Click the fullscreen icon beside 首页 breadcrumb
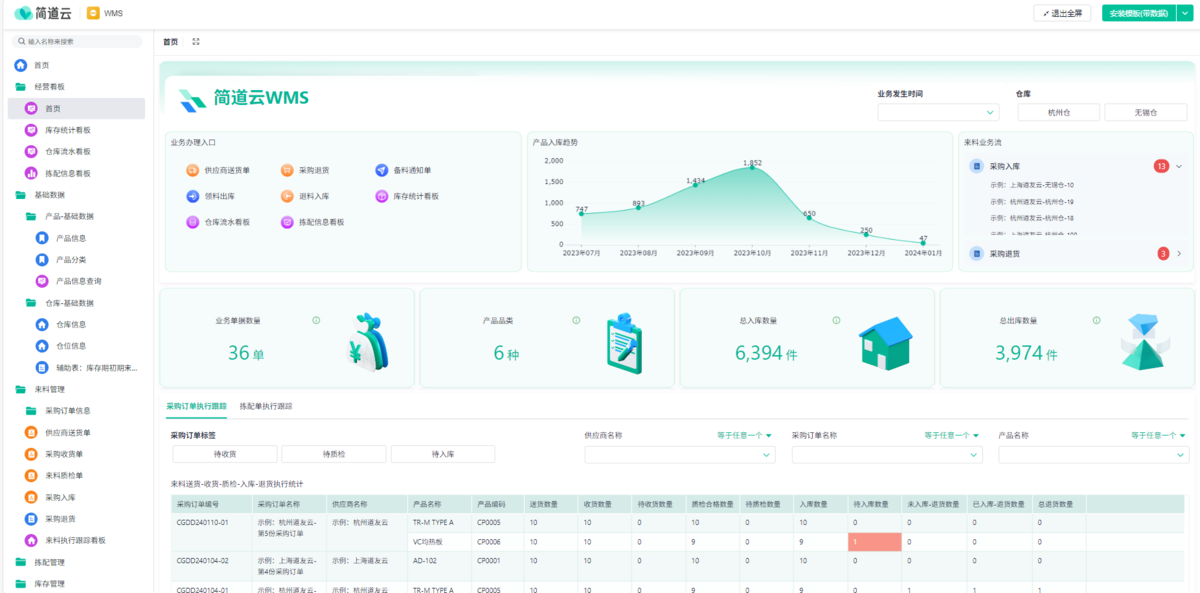The width and height of the screenshot is (1200, 593). click(196, 42)
